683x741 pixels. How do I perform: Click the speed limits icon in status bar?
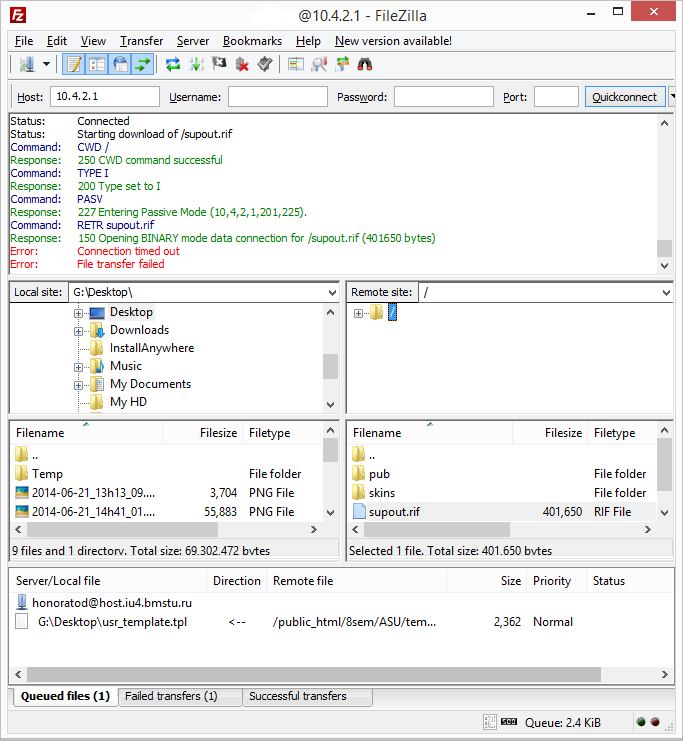509,721
